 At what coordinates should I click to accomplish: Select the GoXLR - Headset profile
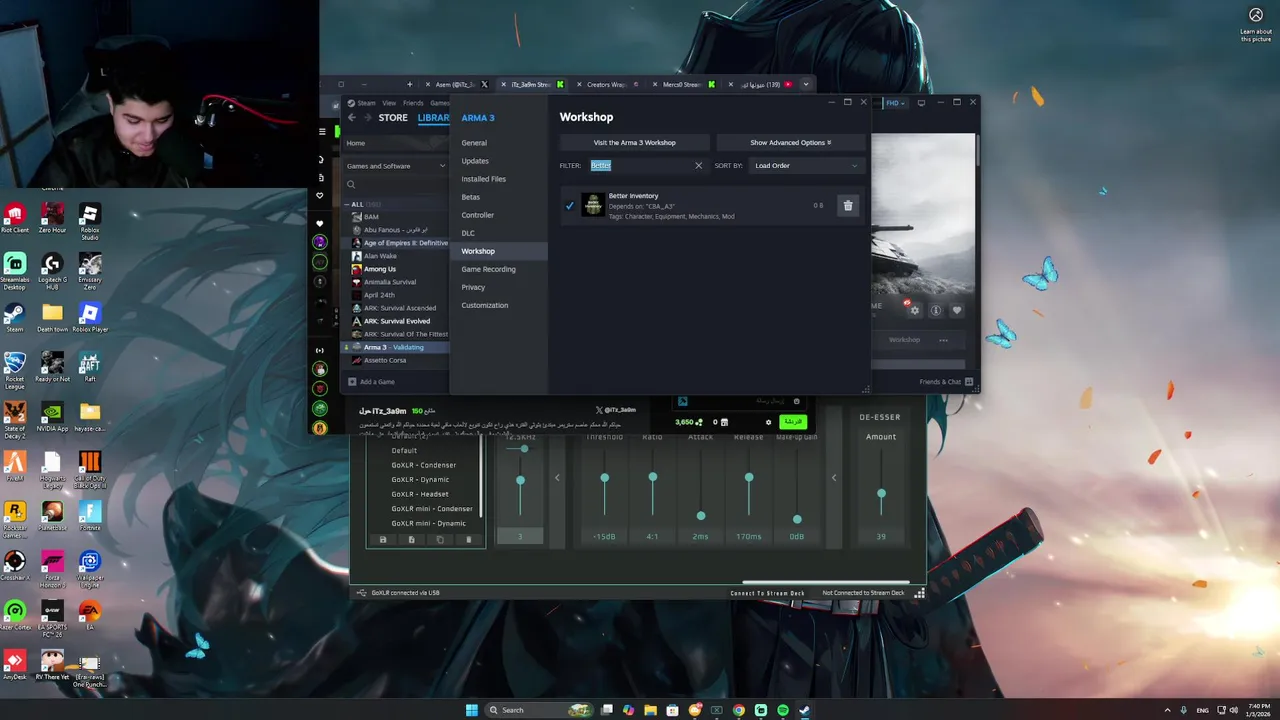[420, 494]
